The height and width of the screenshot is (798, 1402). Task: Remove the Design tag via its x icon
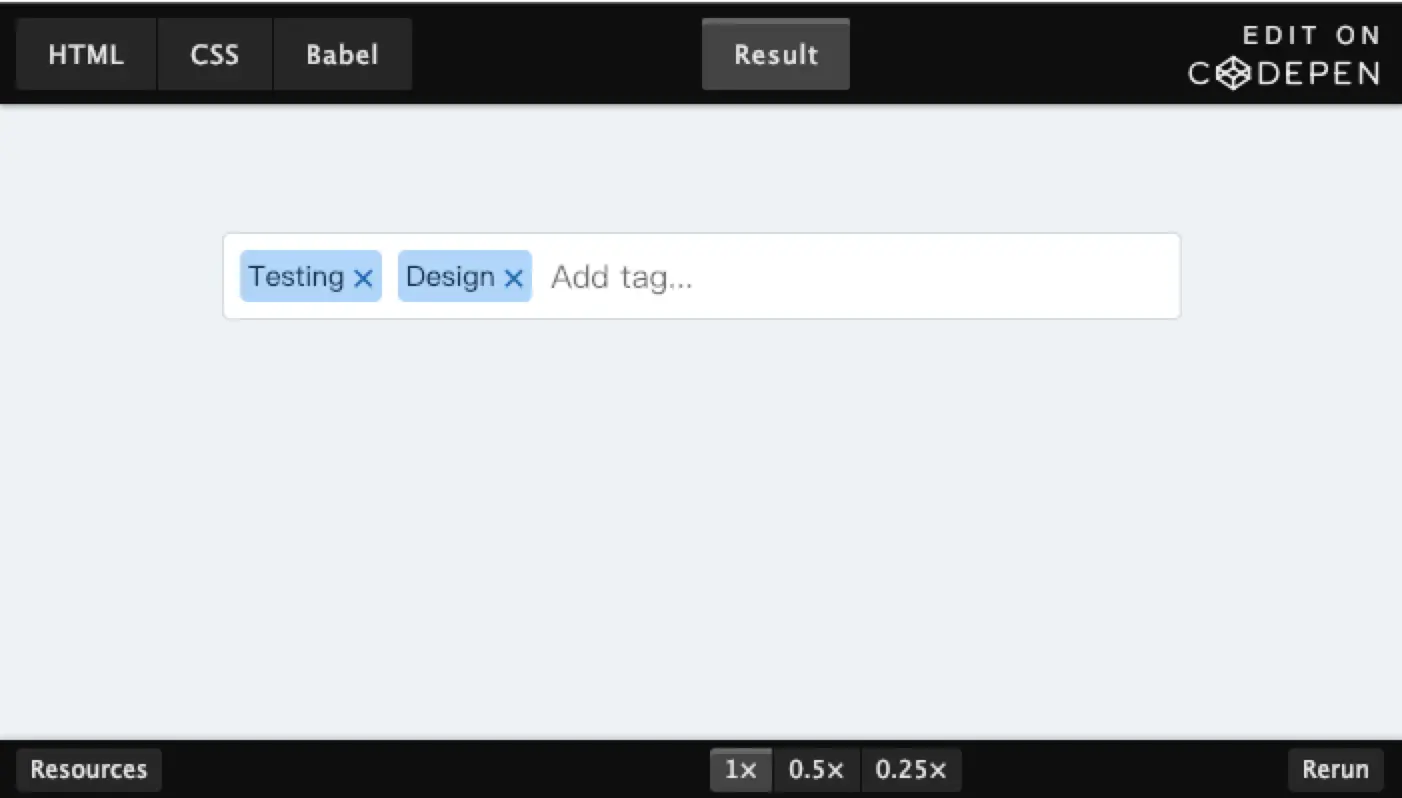(x=513, y=278)
